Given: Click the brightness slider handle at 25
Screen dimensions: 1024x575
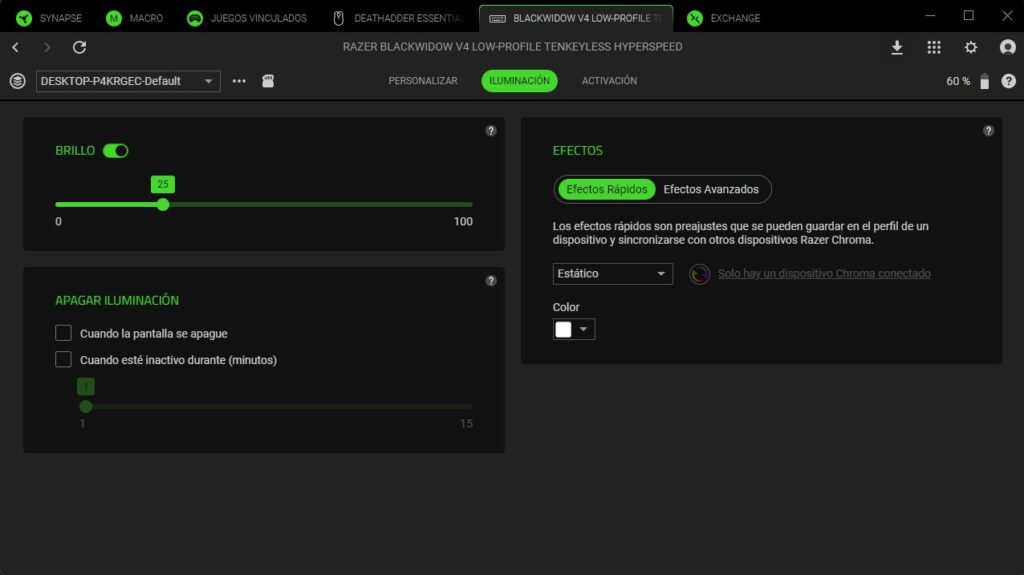Looking at the screenshot, I should point(163,204).
